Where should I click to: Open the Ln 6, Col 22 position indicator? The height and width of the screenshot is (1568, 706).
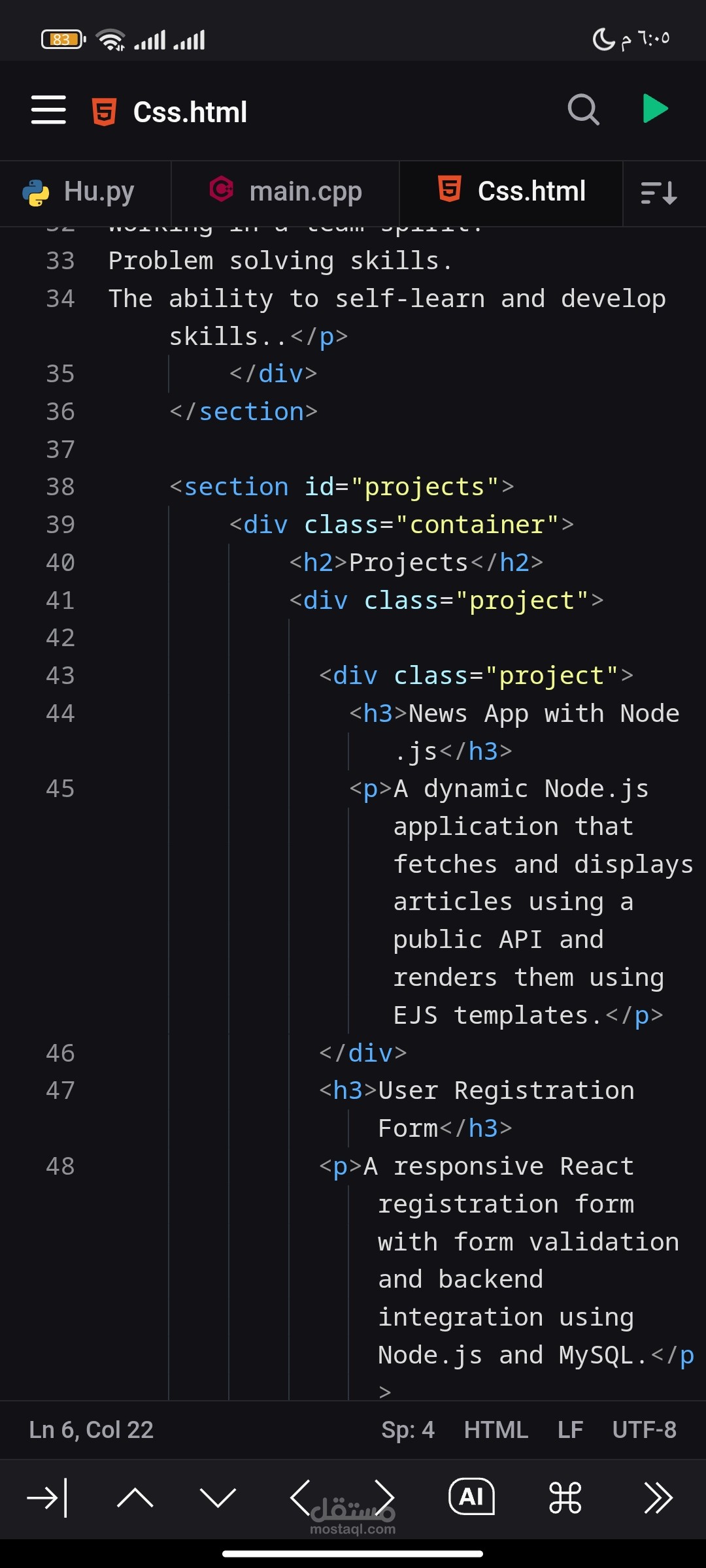tap(91, 1429)
